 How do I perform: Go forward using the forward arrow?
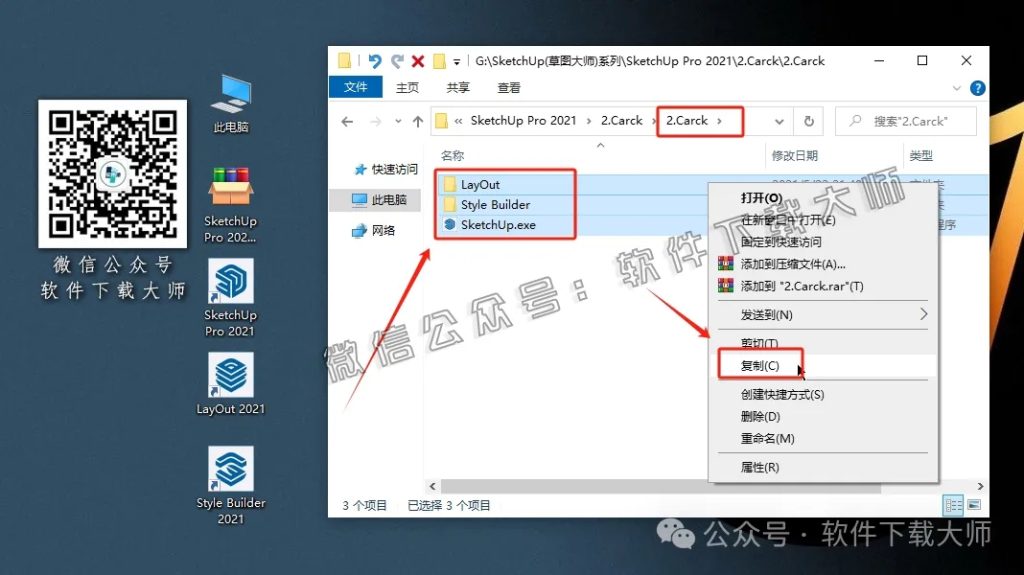[x=376, y=122]
